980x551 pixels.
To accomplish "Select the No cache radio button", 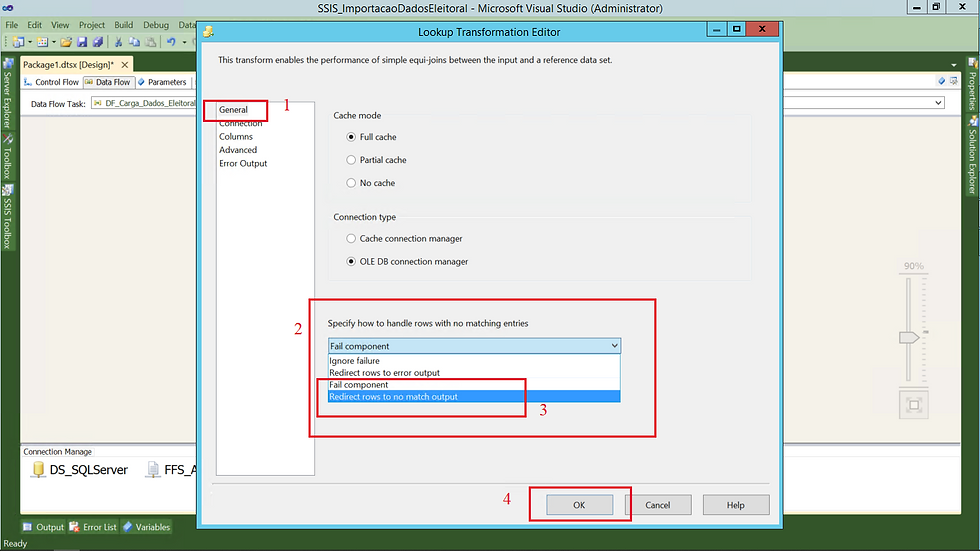I will pyautogui.click(x=351, y=183).
